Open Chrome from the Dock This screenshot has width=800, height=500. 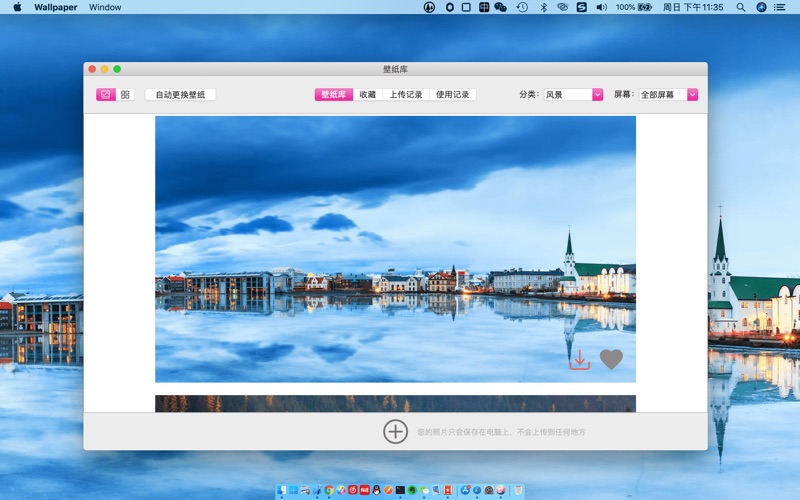pyautogui.click(x=329, y=491)
